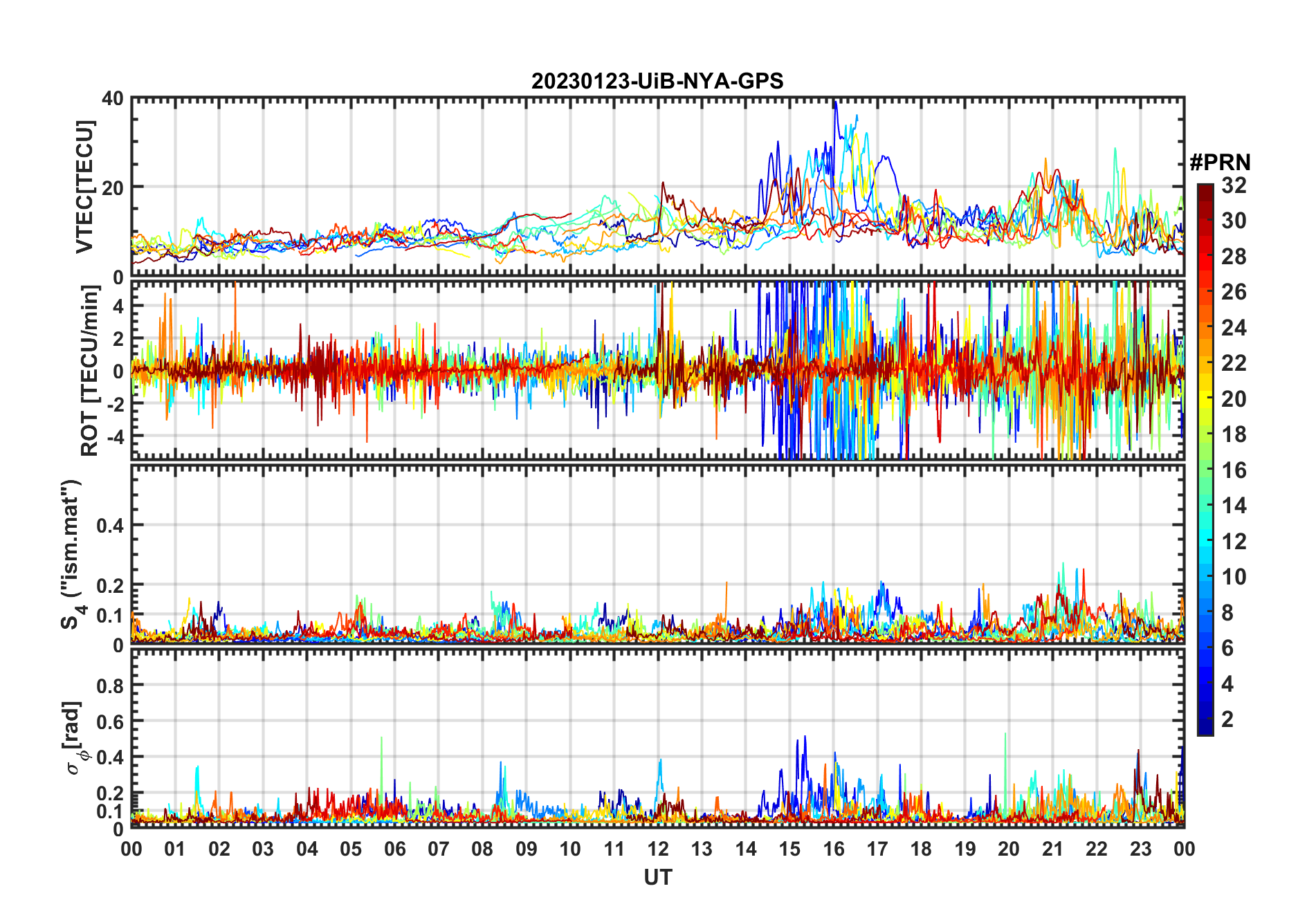Click UT axis hour label 17
Viewport: 1316px width, 920px height.
pos(877,849)
